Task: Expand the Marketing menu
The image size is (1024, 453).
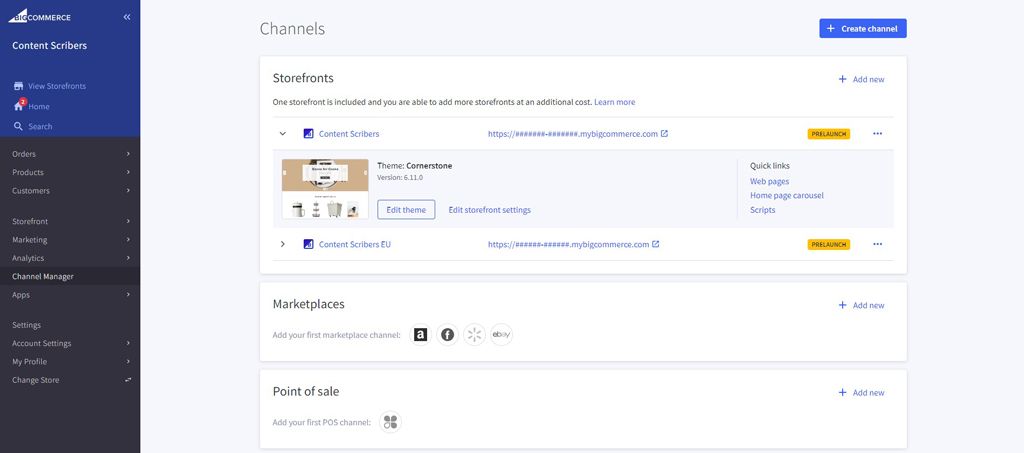Action: 70,240
